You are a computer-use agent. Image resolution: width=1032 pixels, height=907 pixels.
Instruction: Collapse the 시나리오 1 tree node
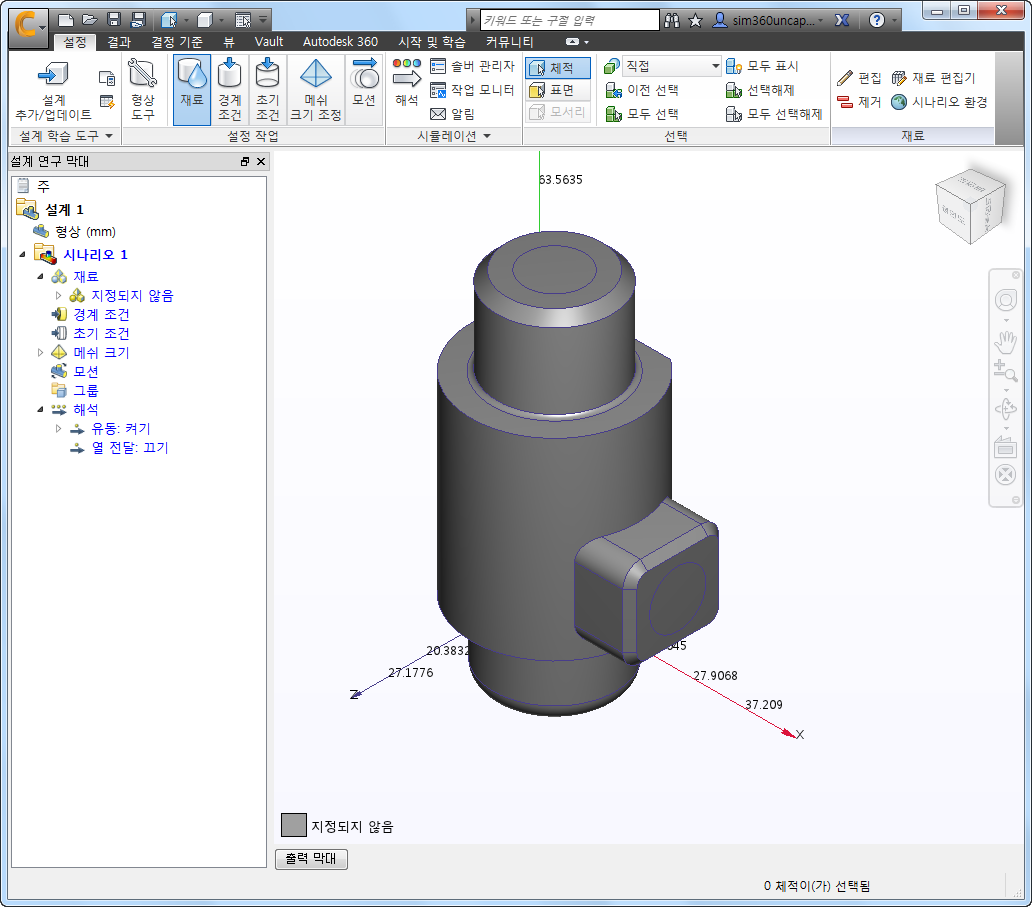[22, 254]
